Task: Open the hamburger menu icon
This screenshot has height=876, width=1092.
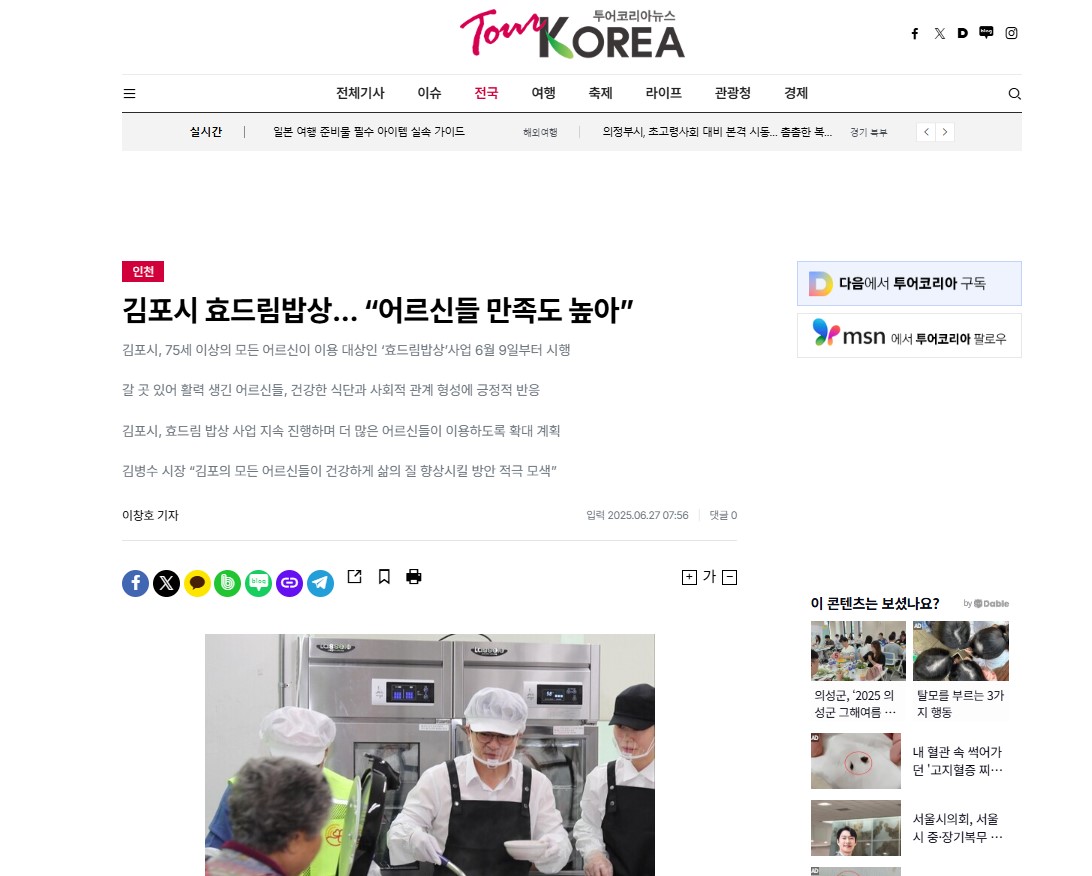Action: tap(130, 93)
